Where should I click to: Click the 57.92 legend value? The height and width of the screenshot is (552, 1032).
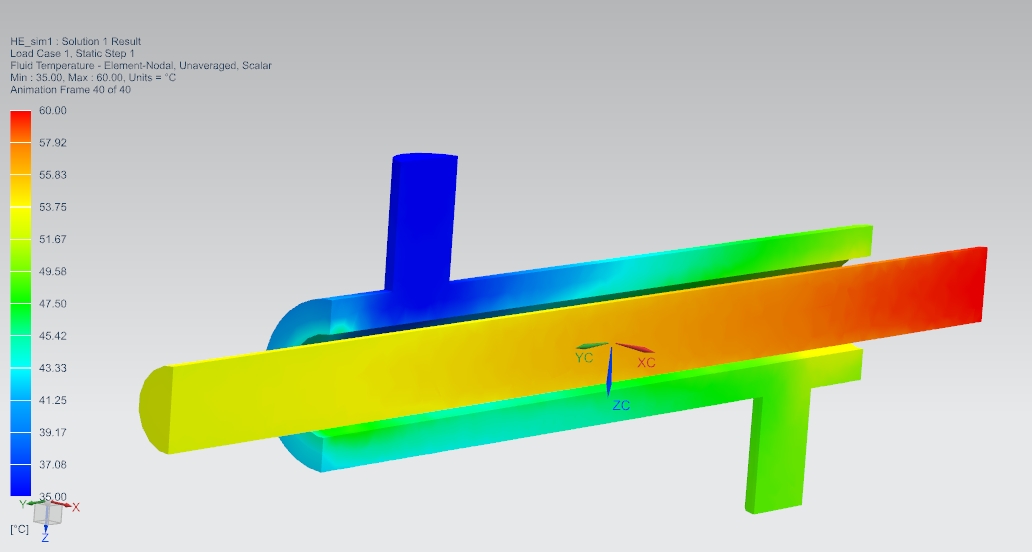(53, 143)
